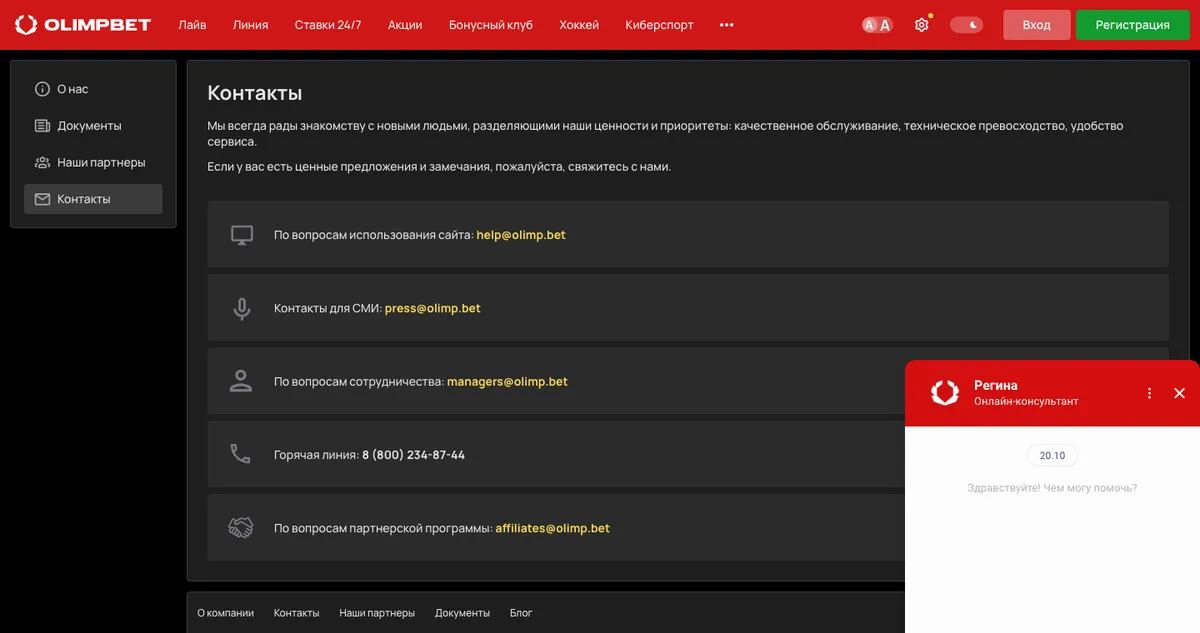Viewport: 1200px width, 633px height.
Task: Open managers@olimp.bet email link
Action: point(507,381)
